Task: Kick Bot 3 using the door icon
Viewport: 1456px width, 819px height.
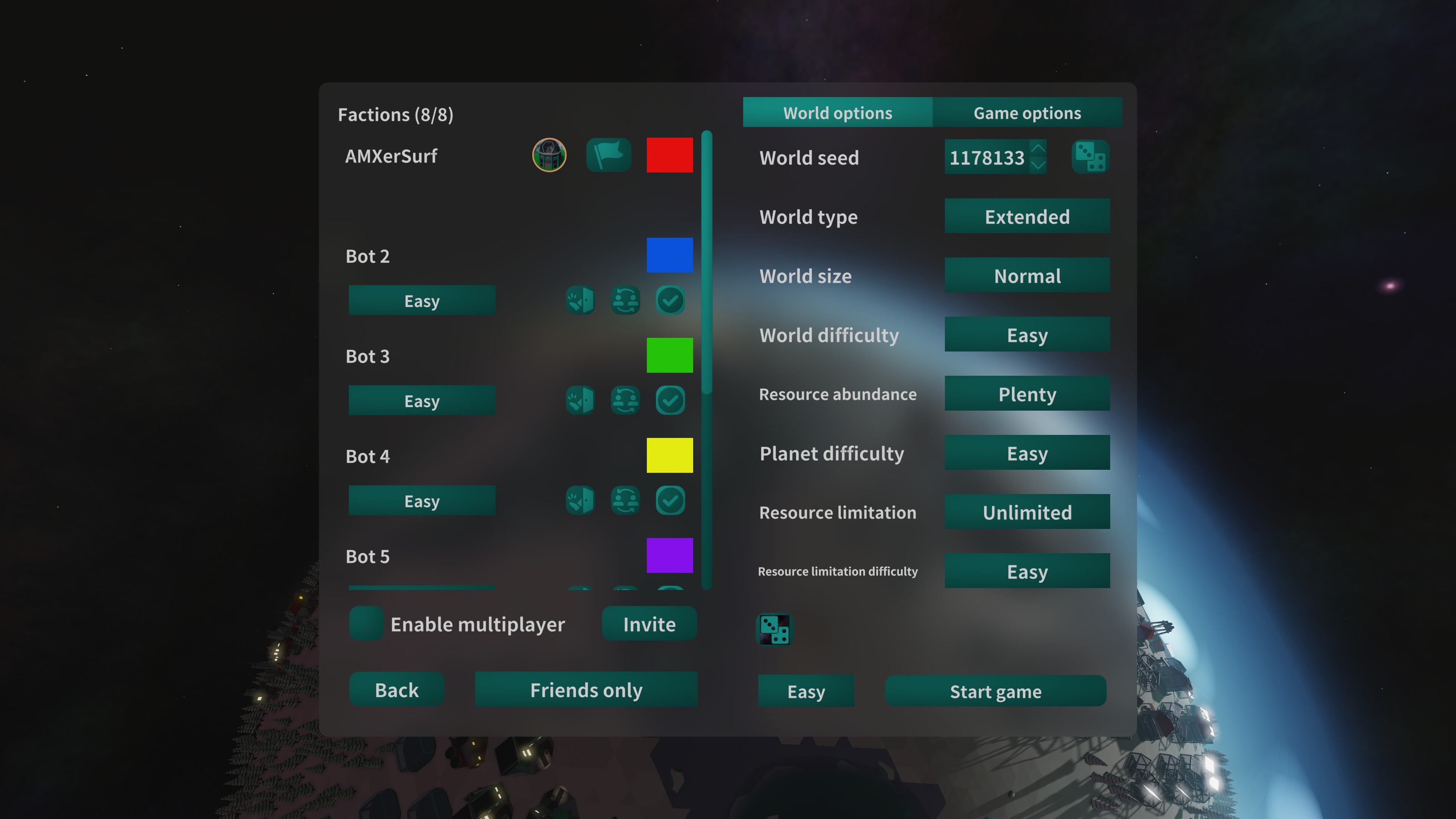Action: [x=581, y=400]
